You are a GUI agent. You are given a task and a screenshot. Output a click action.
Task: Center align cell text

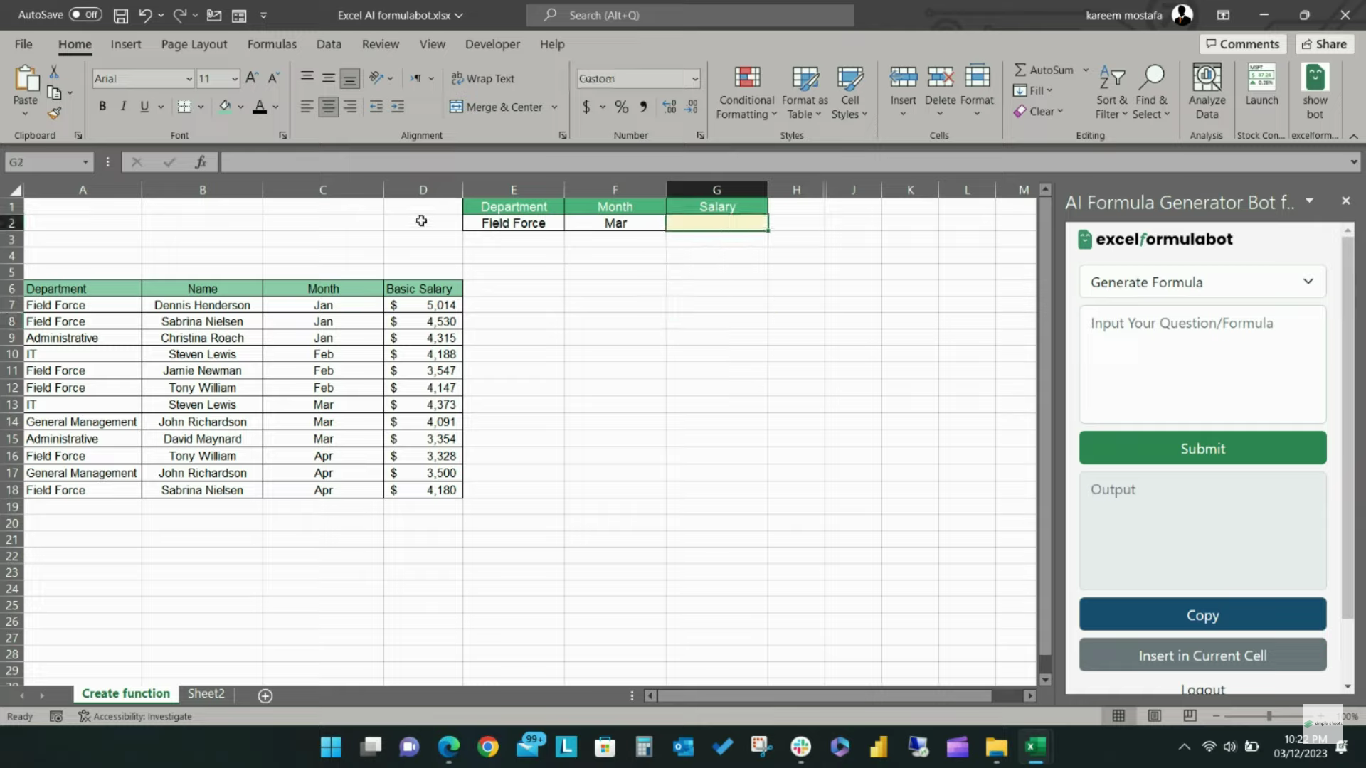point(328,107)
